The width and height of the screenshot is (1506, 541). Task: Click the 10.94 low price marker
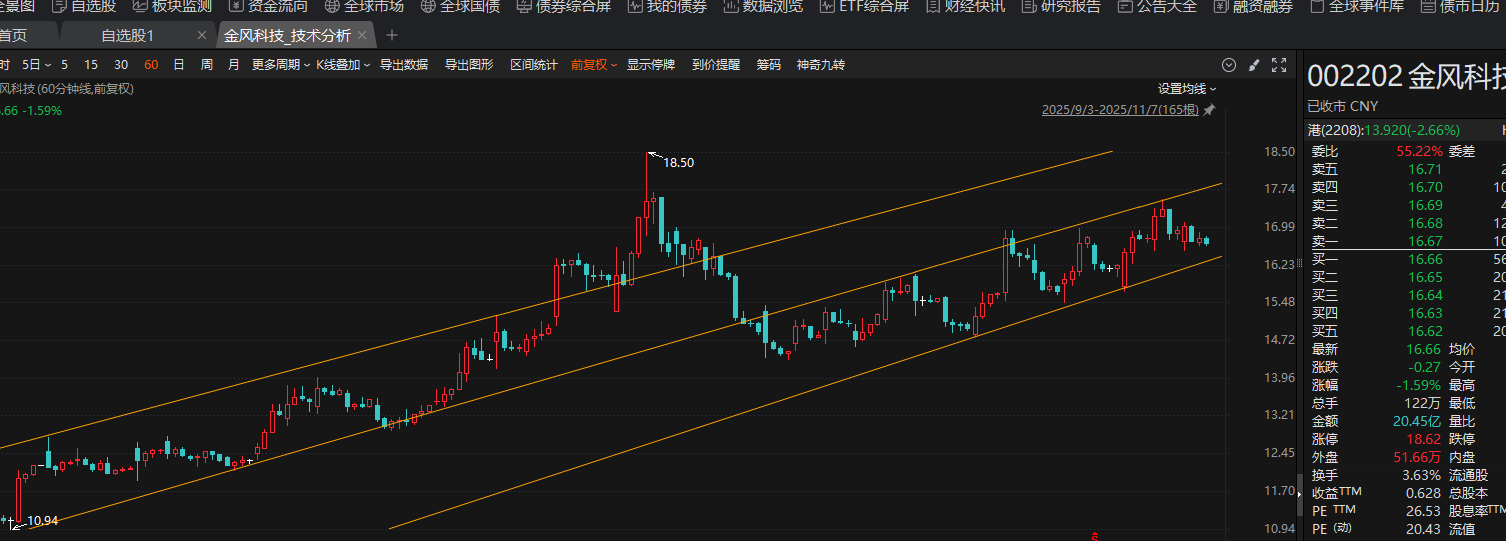point(42,521)
